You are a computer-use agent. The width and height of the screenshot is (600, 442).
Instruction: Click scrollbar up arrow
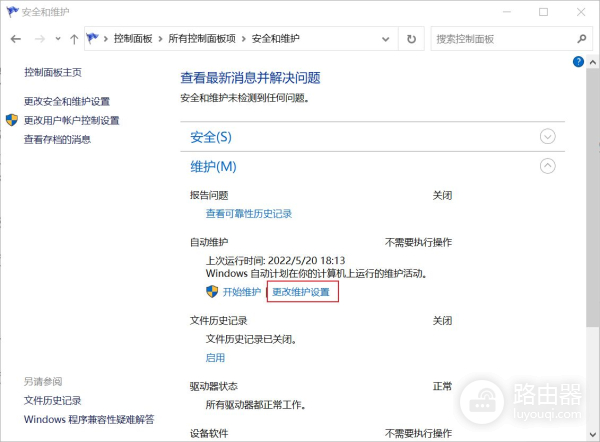click(x=593, y=62)
